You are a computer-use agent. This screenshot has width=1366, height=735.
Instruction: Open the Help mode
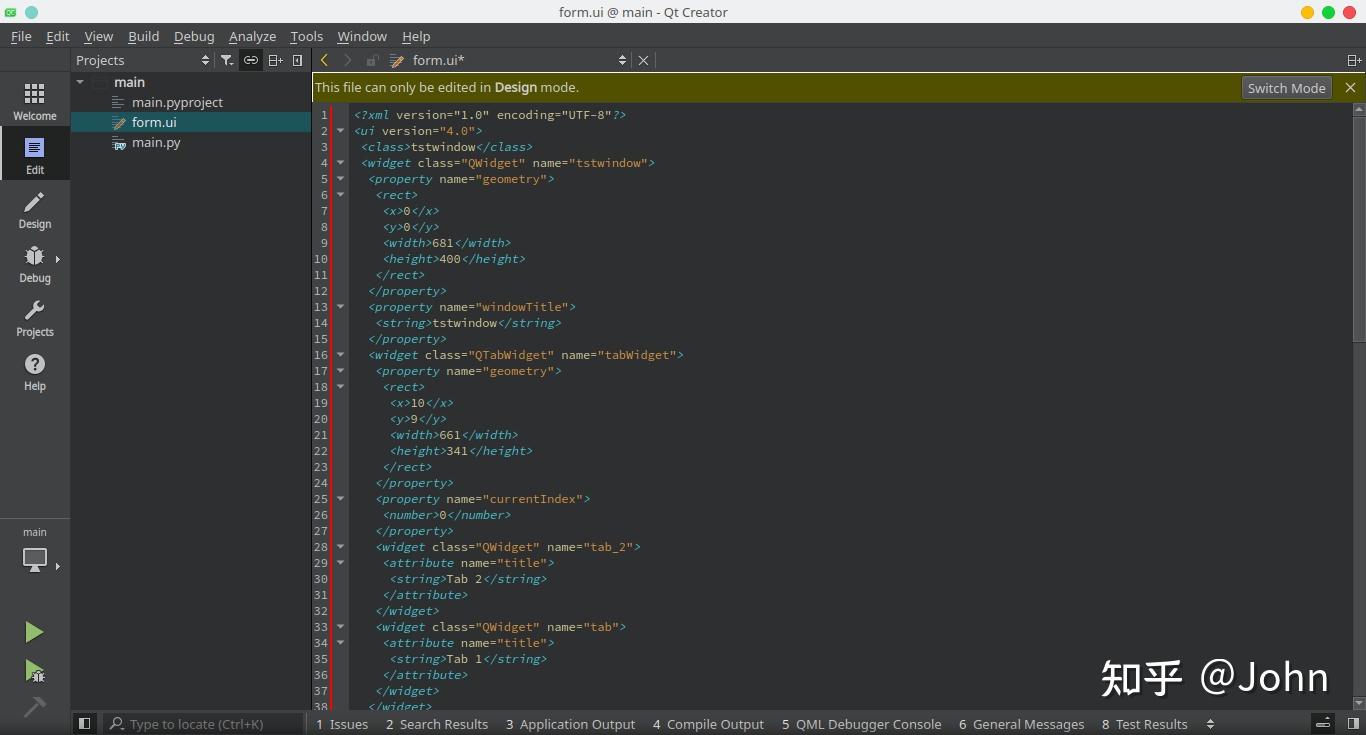point(34,372)
